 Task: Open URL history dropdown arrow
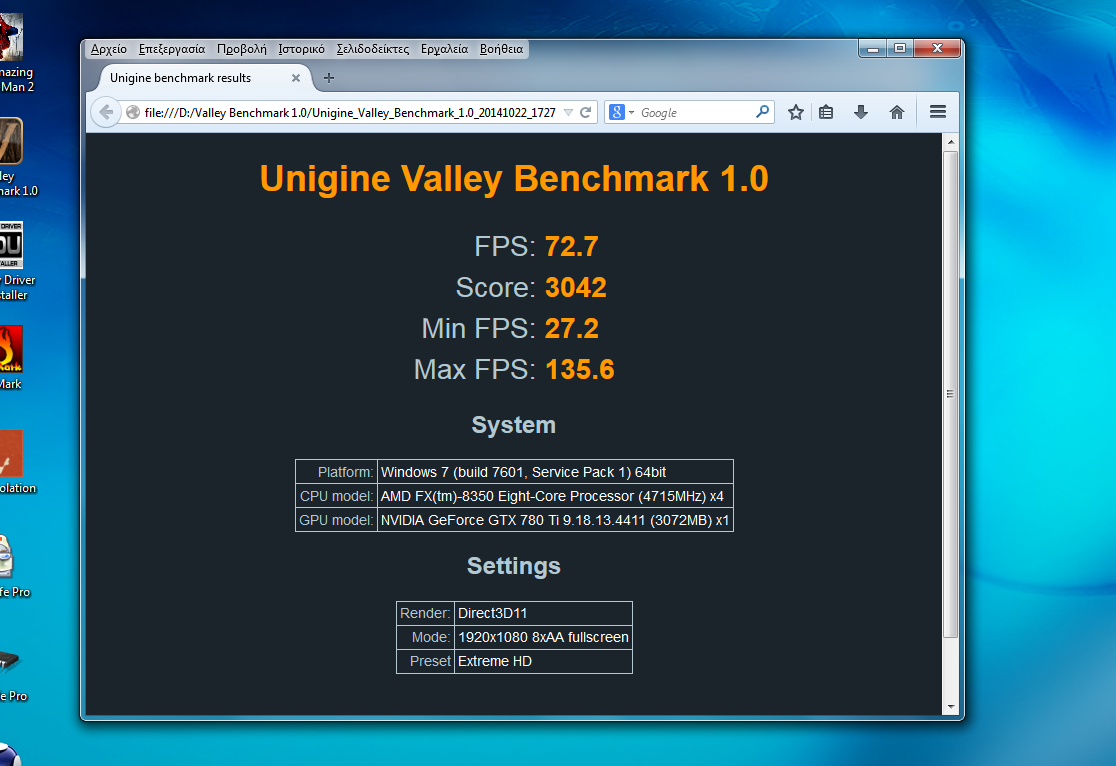(568, 112)
